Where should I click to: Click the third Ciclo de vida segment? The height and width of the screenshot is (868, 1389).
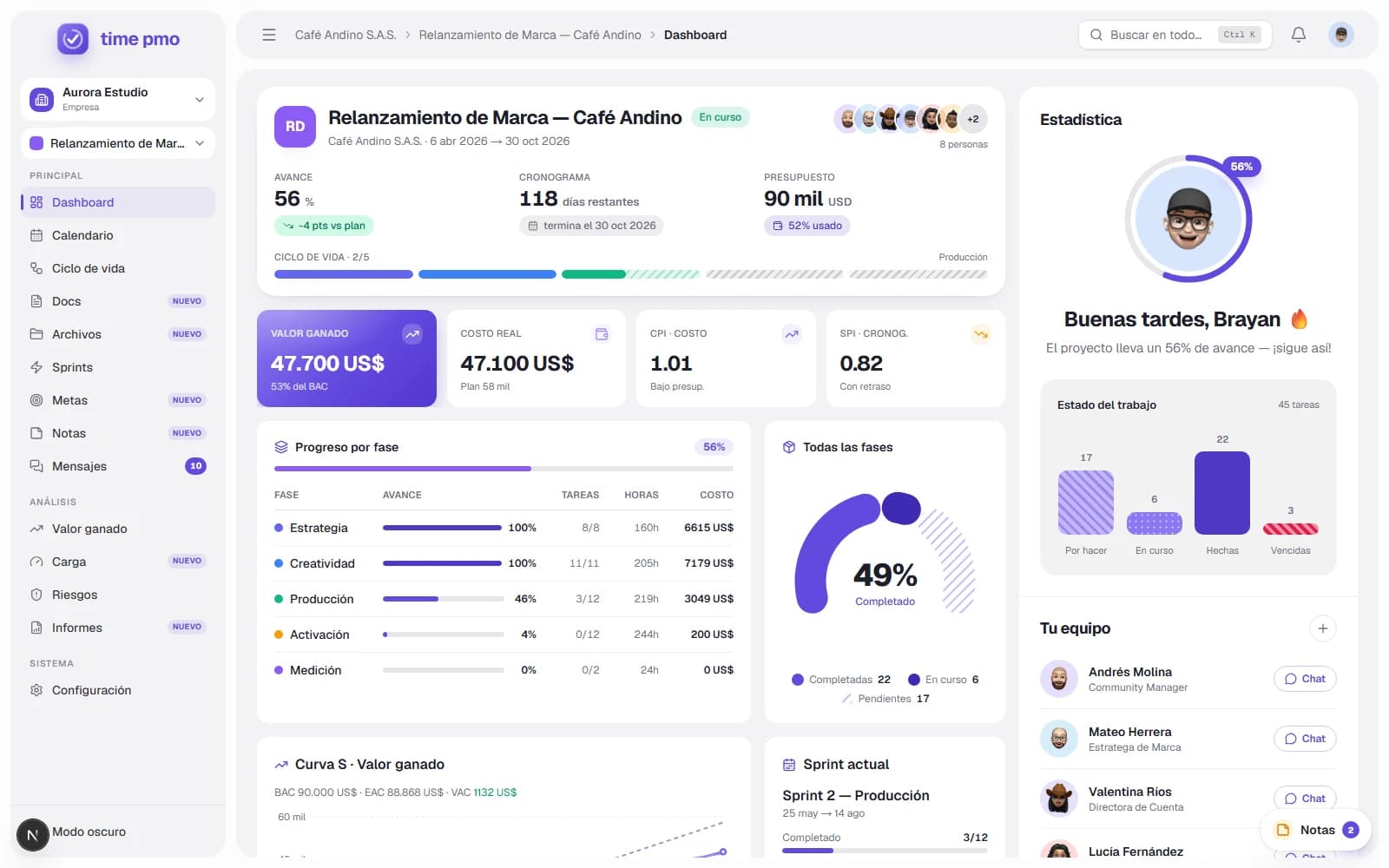click(x=630, y=274)
